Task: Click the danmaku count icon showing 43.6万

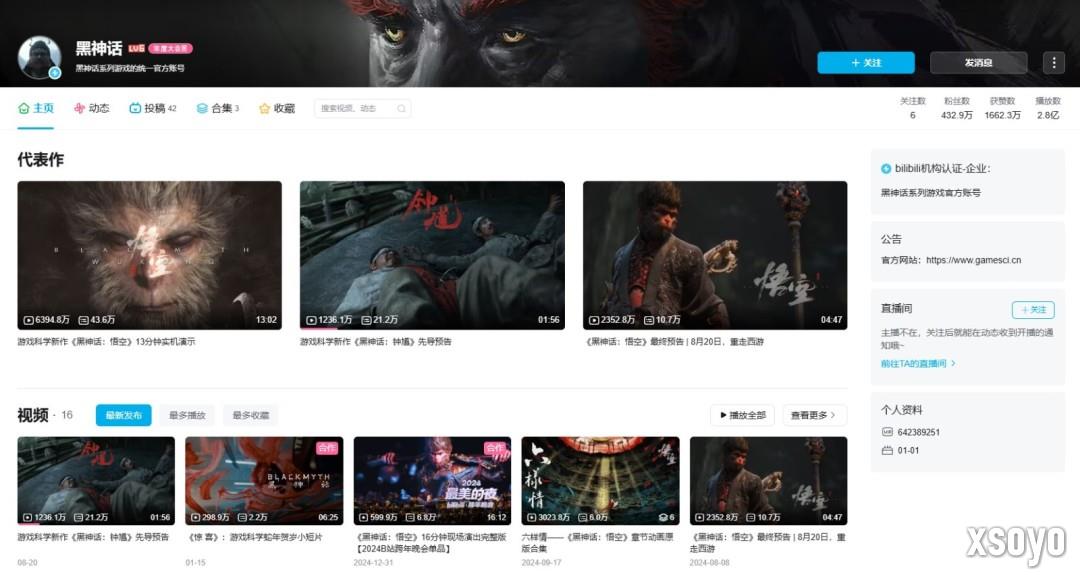Action: (x=83, y=320)
